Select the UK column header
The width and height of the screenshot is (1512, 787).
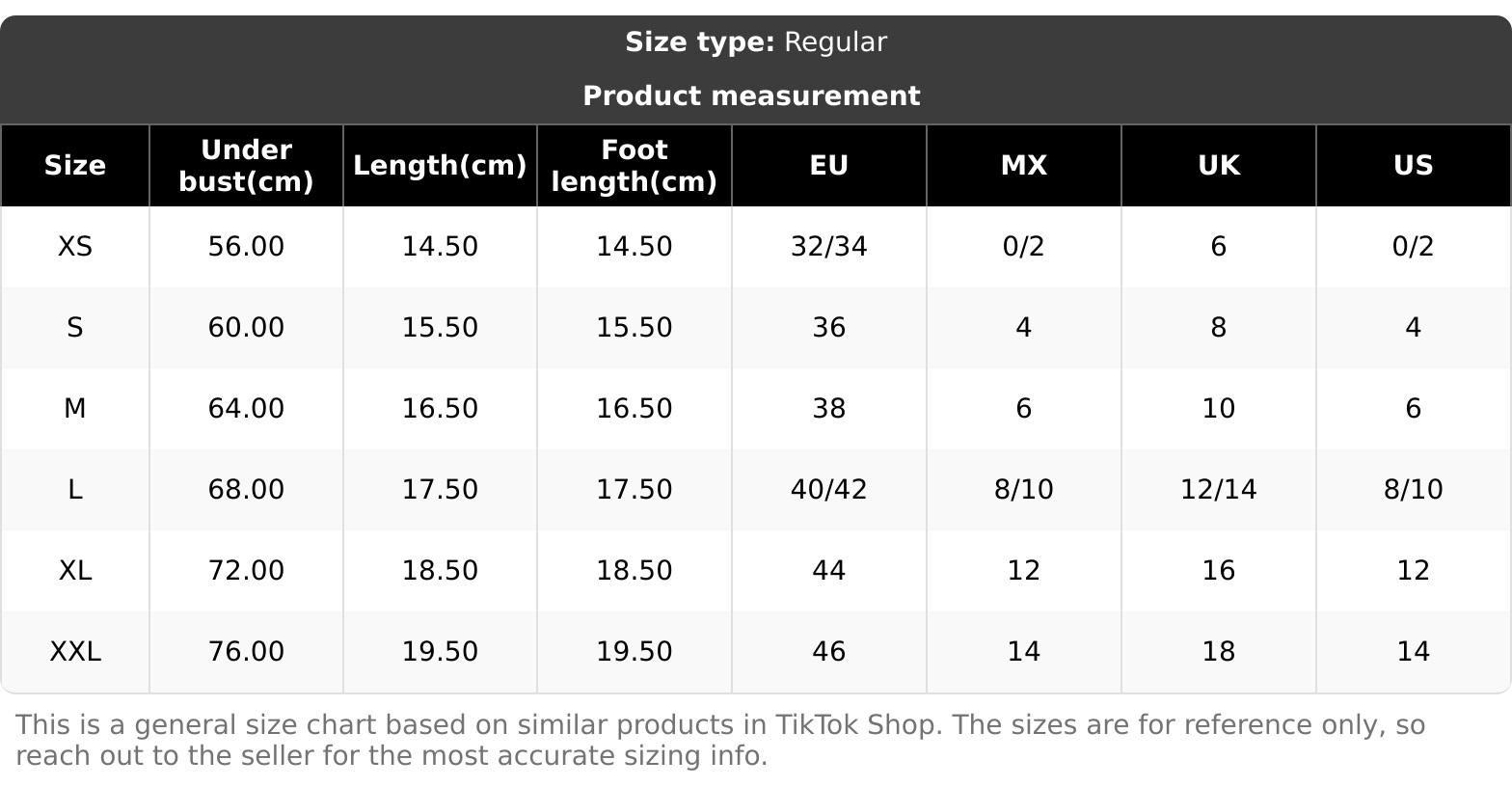1218,166
